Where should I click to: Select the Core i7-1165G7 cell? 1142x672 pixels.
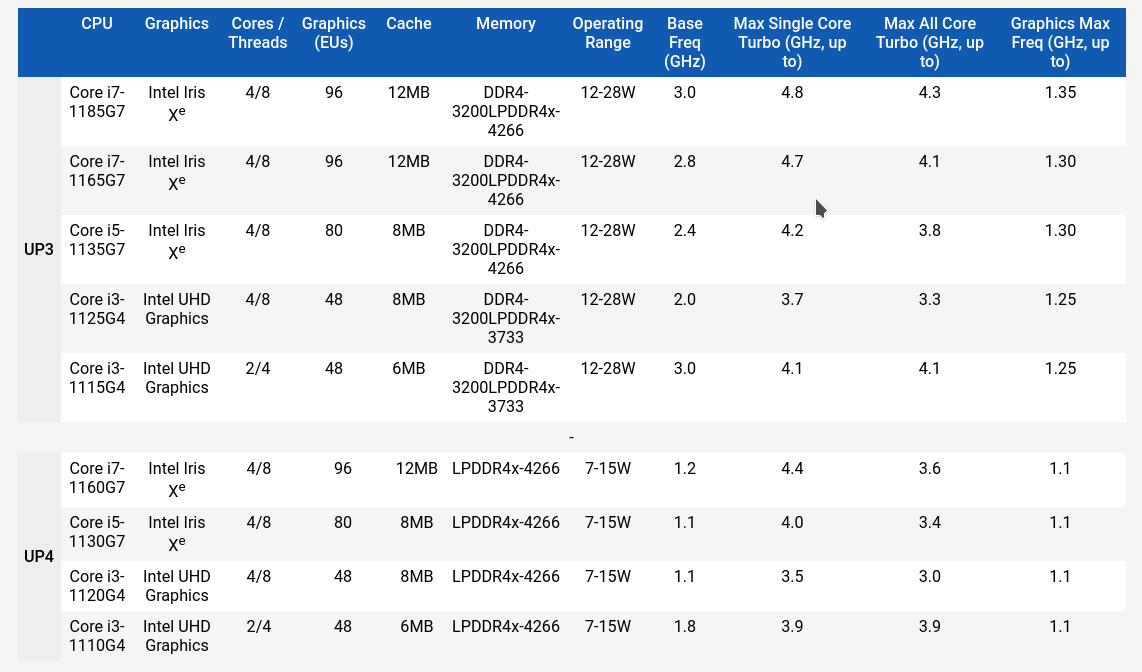97,171
